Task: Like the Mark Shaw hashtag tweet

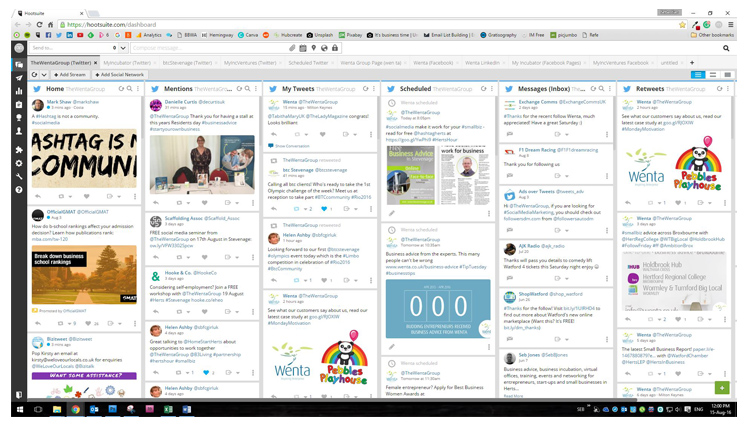Action: (x=87, y=196)
